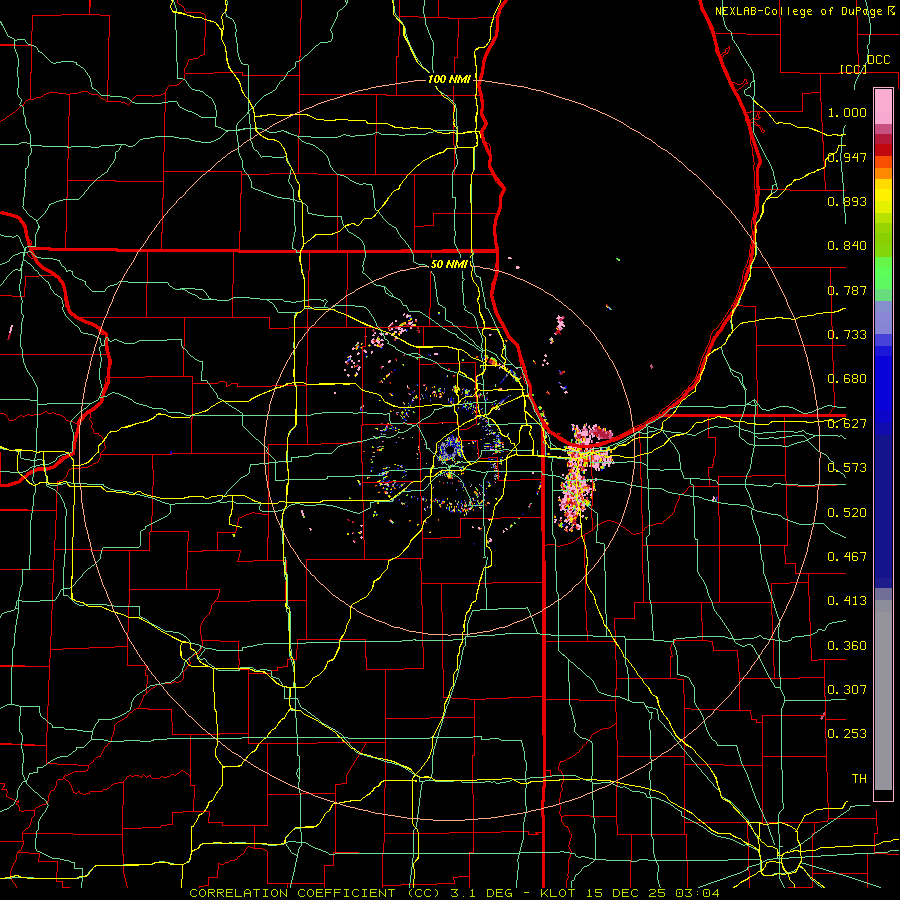Click the 0.360 legend value

click(x=847, y=646)
